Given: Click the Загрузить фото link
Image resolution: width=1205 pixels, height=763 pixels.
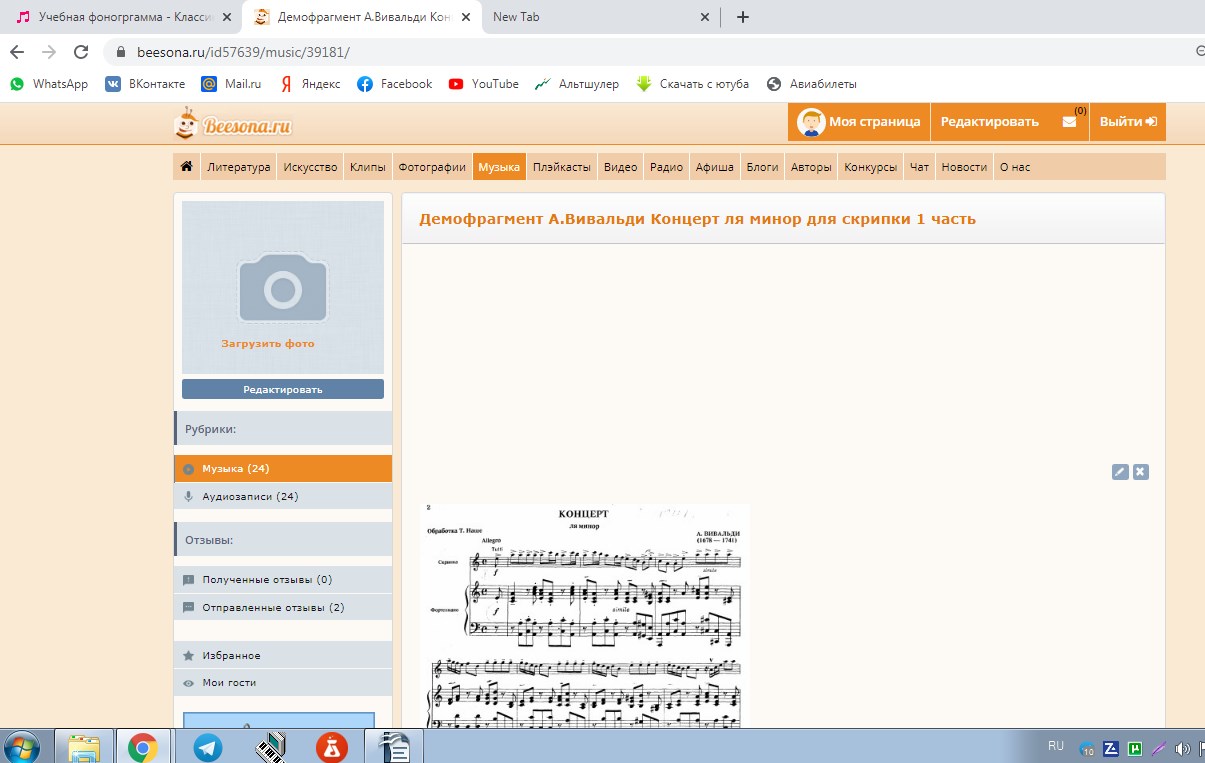Looking at the screenshot, I should (268, 344).
